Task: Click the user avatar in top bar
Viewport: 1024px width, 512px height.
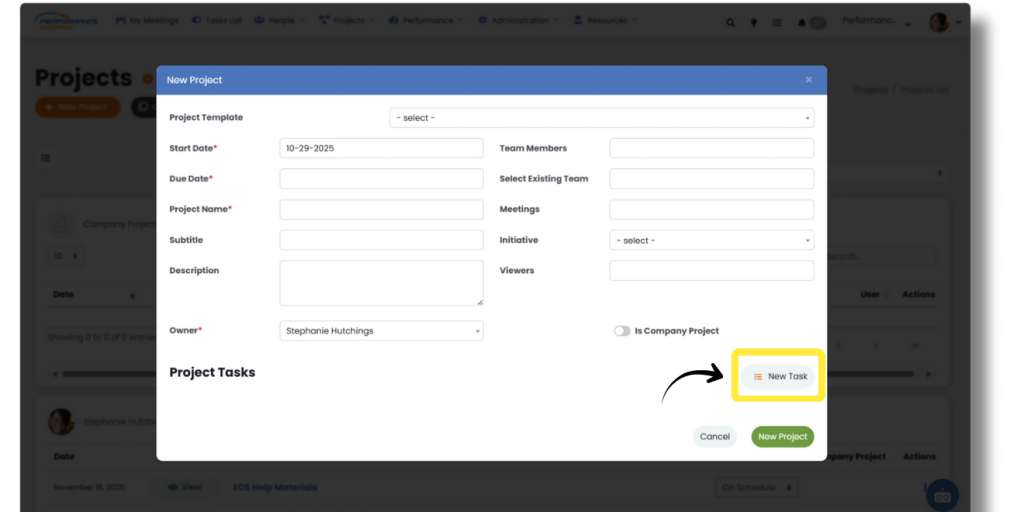Action: (938, 22)
